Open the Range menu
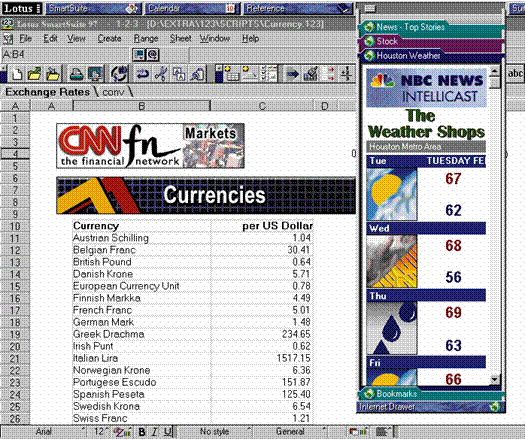Screen dimensions: 525x439 [146, 39]
